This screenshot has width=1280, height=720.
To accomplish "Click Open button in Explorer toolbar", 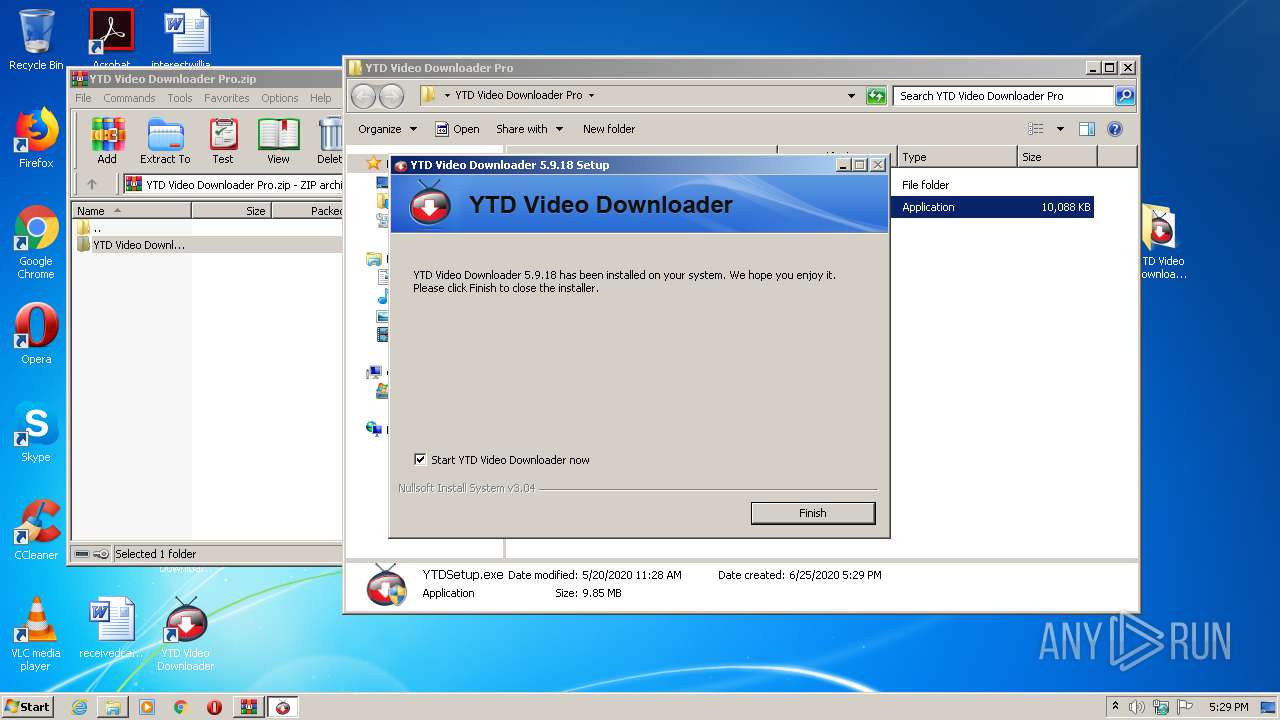I will point(457,129).
